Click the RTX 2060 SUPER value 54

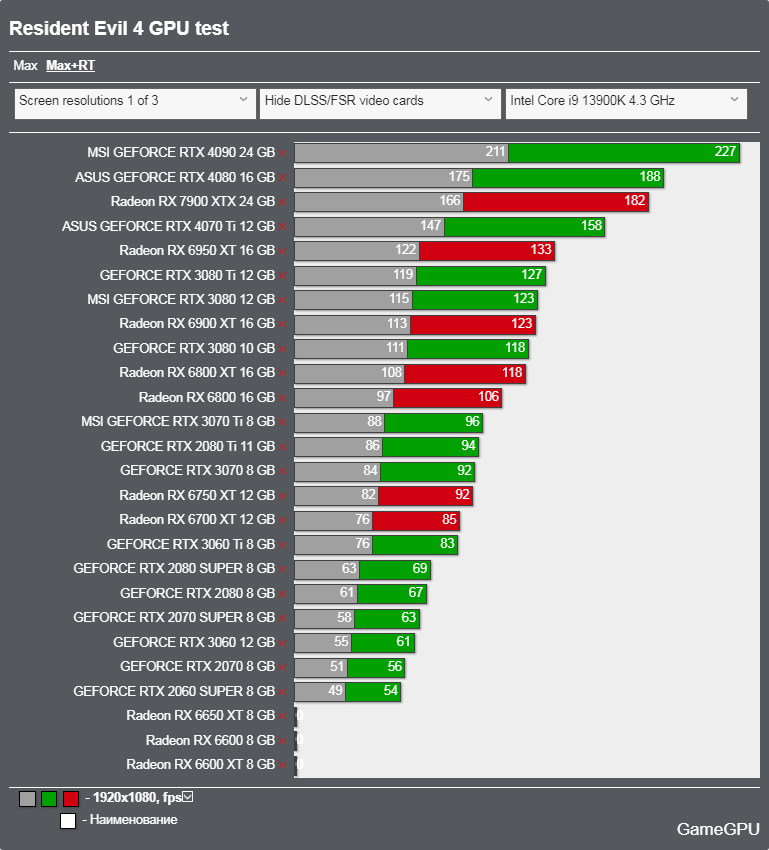[391, 690]
